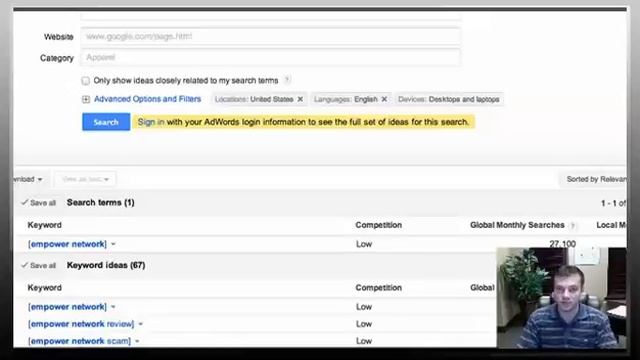Viewport: 640px width, 360px height.
Task: Open Advanced Options and Filters link
Action: 147,99
